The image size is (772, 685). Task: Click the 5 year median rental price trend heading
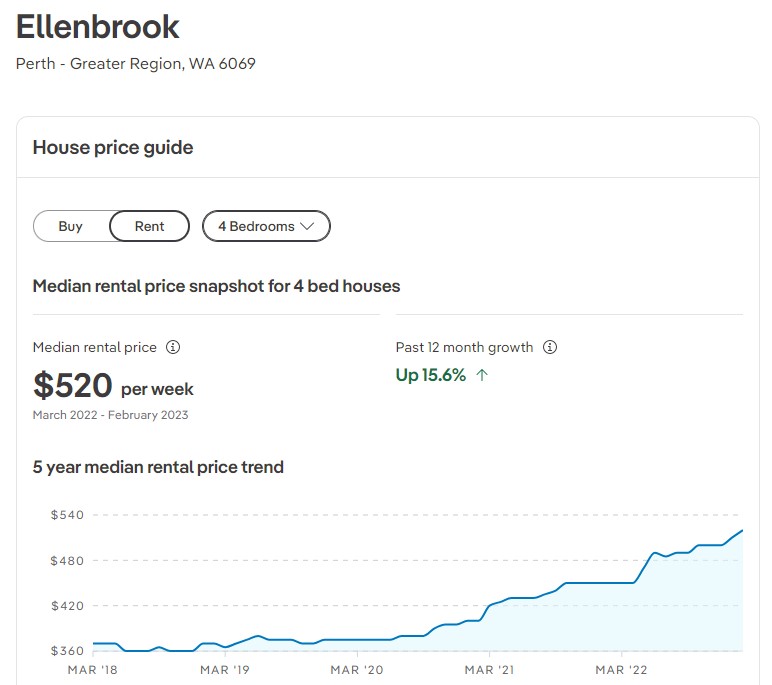(158, 467)
